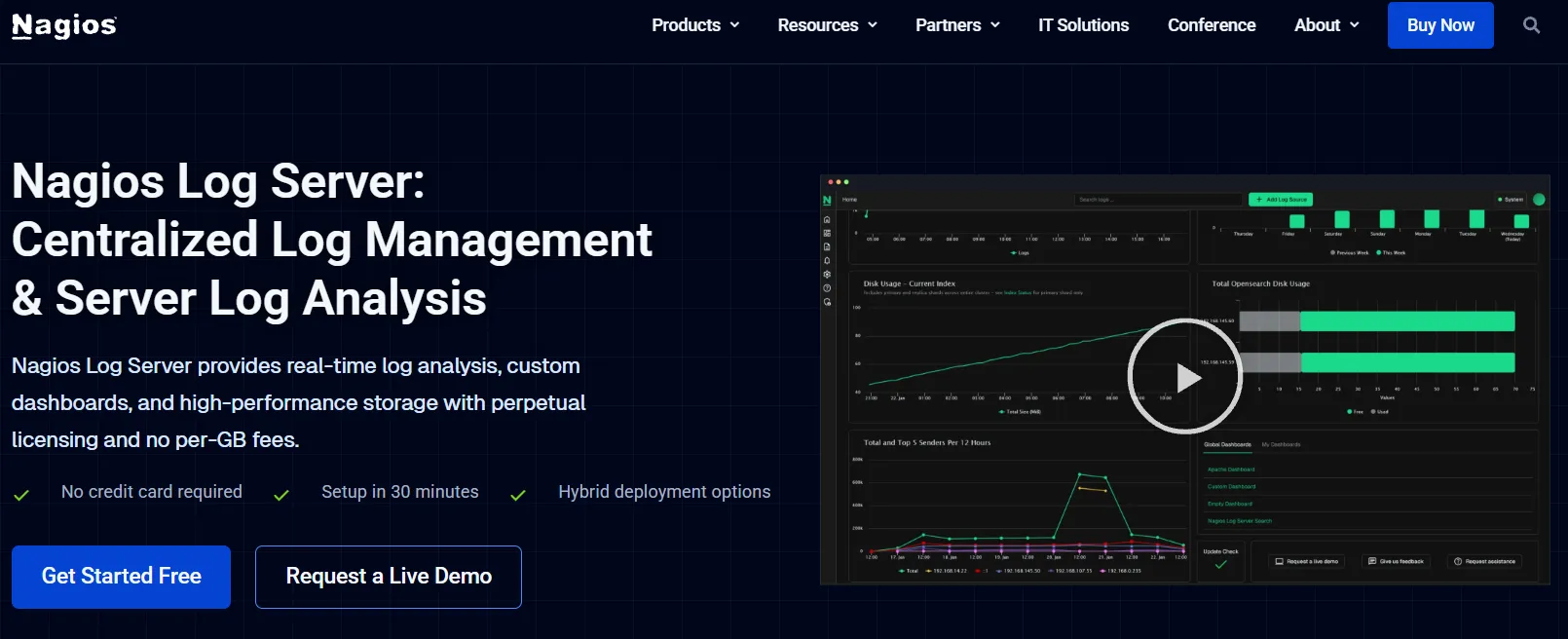This screenshot has width=1568, height=639.
Task: Open the Resources menu label
Action: tap(818, 25)
